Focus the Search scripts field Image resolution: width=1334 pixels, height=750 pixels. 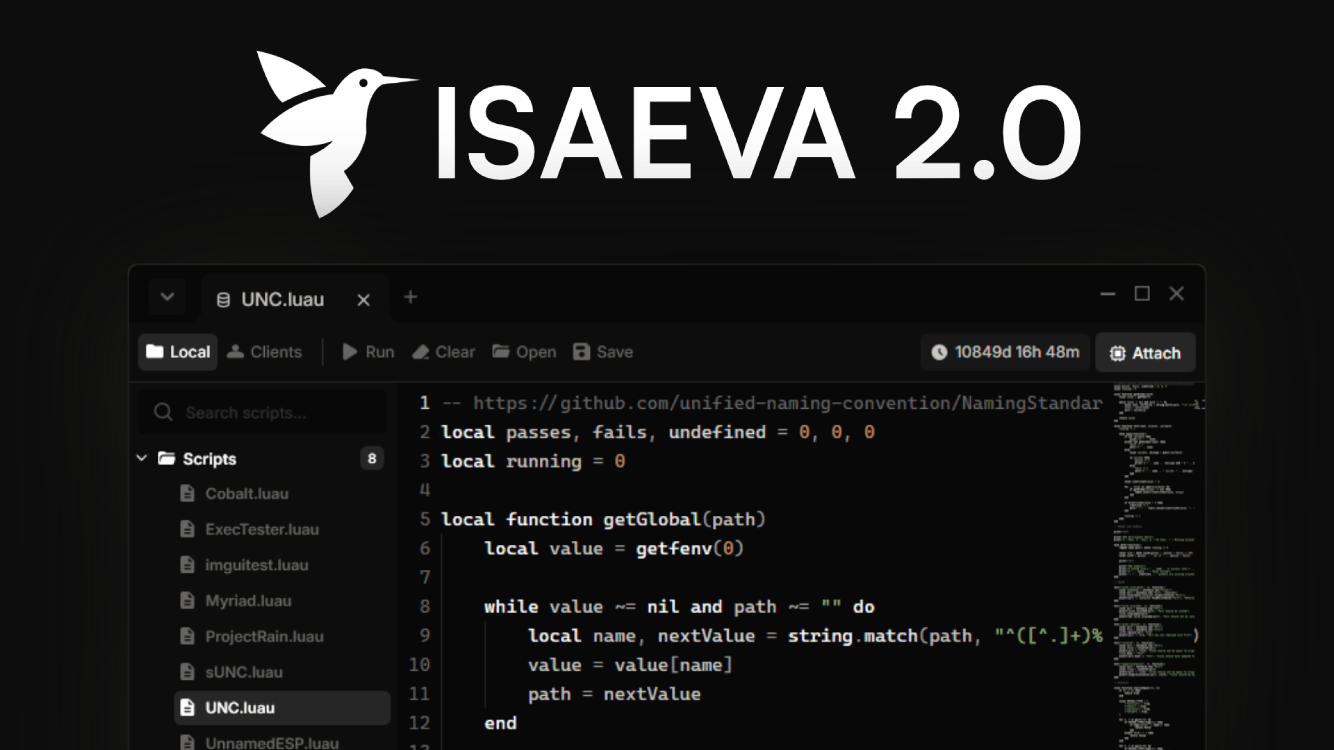coord(262,412)
